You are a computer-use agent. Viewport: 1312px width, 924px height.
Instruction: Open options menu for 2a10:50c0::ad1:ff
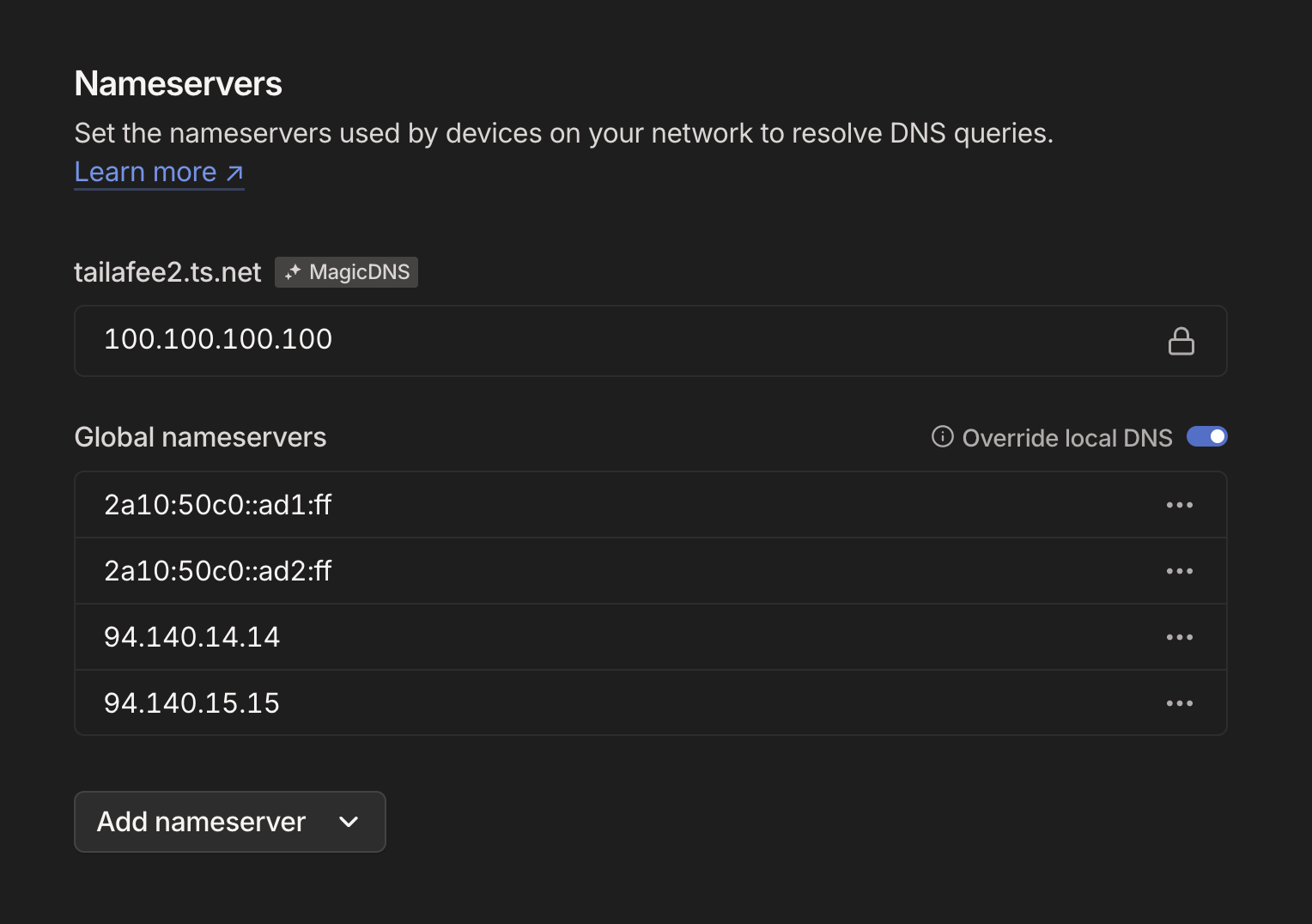click(x=1179, y=505)
